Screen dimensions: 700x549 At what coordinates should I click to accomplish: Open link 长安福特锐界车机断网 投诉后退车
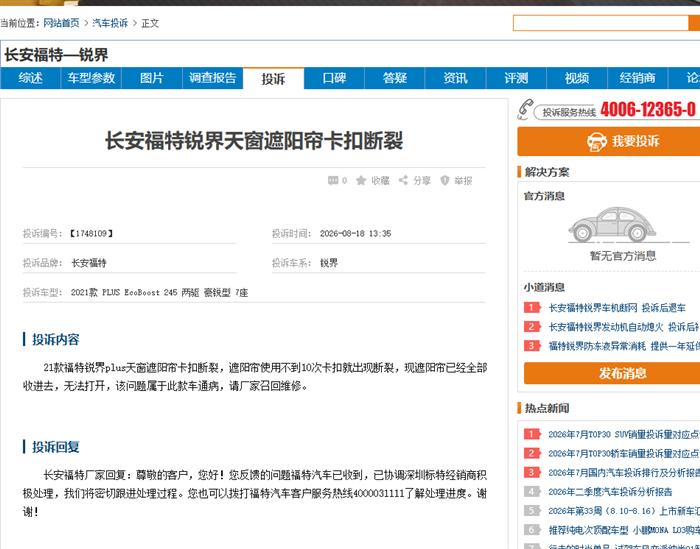tap(617, 308)
